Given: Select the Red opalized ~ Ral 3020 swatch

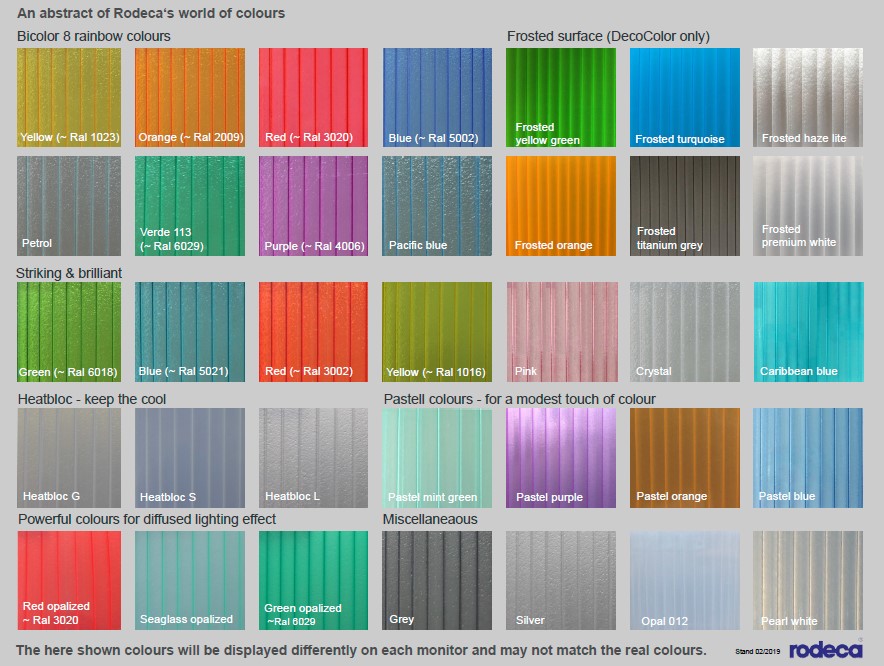Looking at the screenshot, I should pos(69,580).
